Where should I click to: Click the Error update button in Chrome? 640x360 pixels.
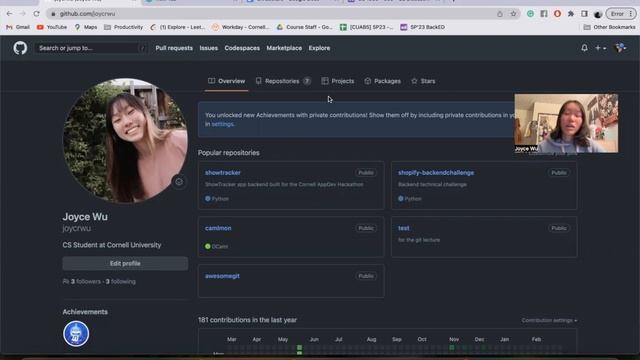tap(621, 13)
